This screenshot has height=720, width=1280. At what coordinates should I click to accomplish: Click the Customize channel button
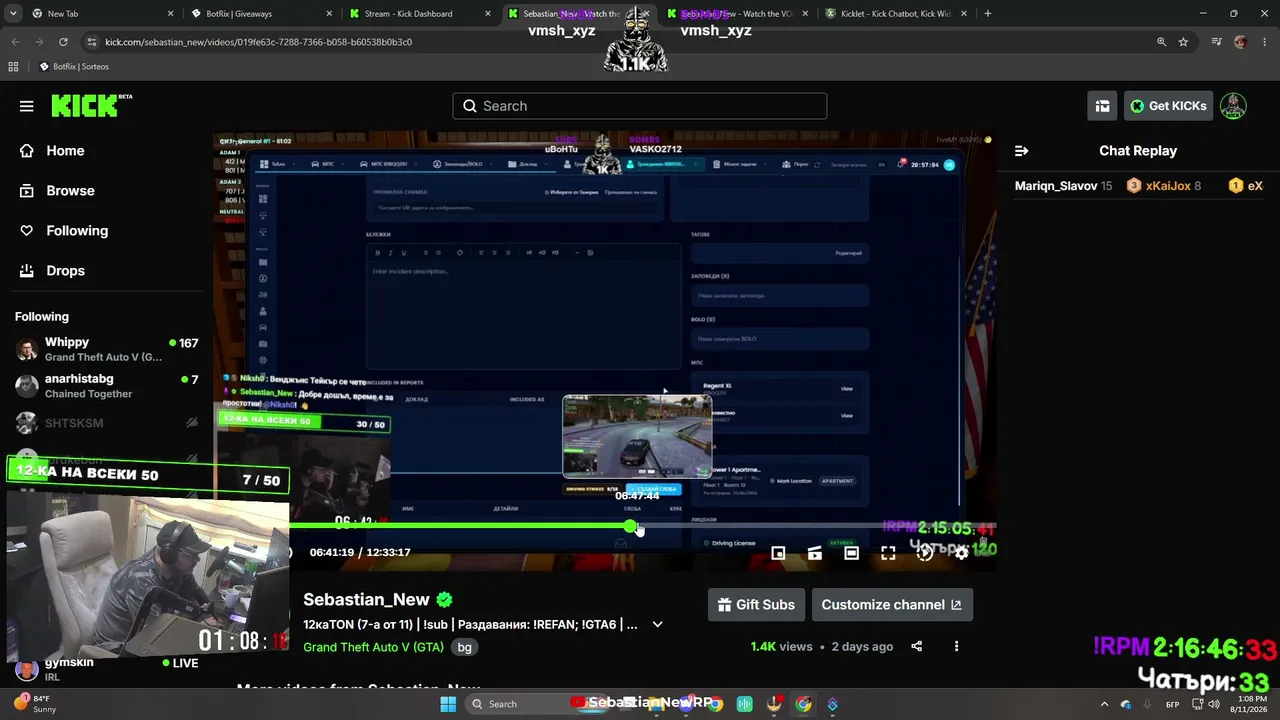pyautogui.click(x=892, y=605)
